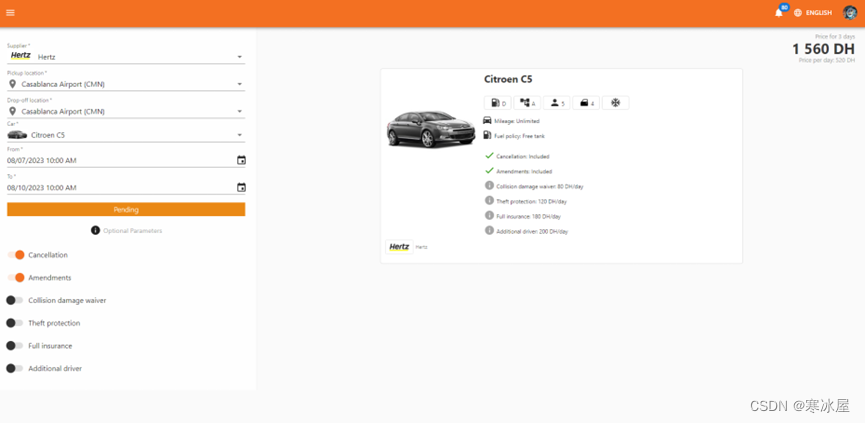Open the From date calendar picker
This screenshot has height=423, width=865.
(x=241, y=160)
